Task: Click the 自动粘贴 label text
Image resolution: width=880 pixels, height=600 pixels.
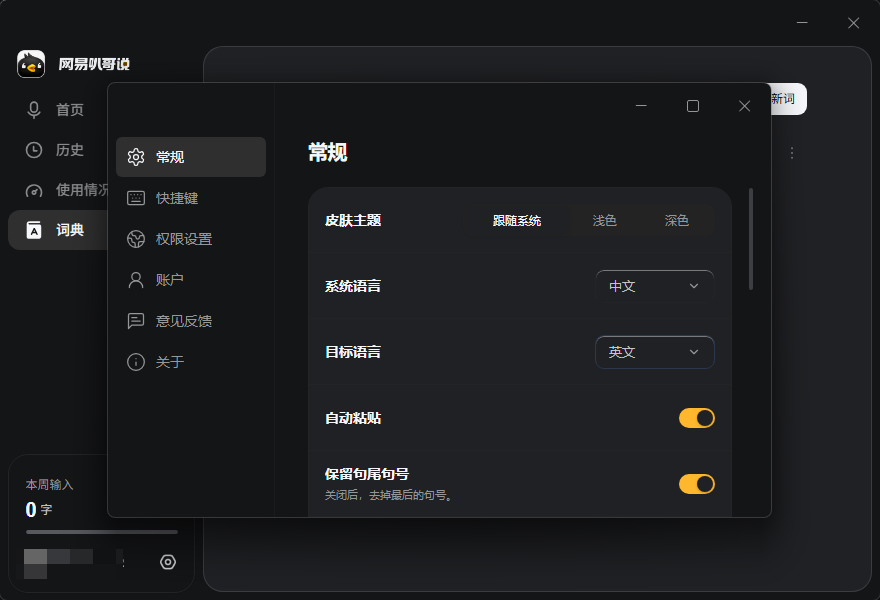Action: click(x=353, y=418)
